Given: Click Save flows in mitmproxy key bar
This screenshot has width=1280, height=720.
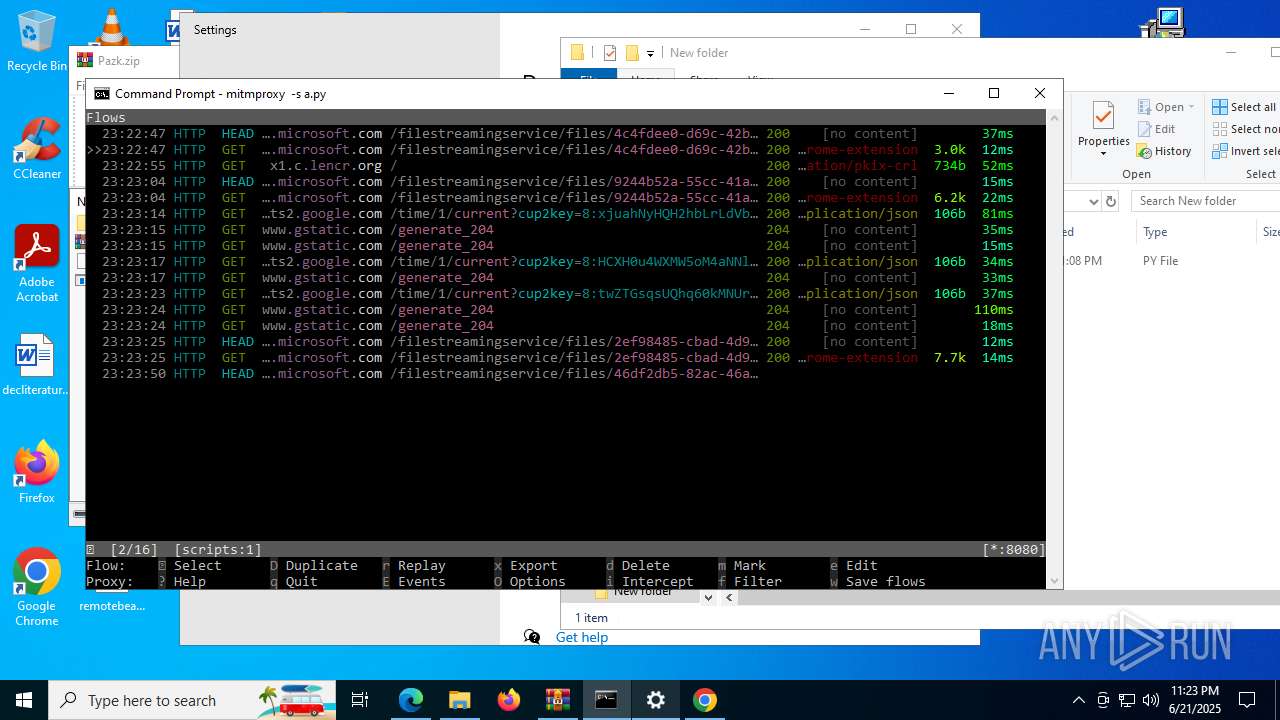Looking at the screenshot, I should pyautogui.click(x=886, y=582).
